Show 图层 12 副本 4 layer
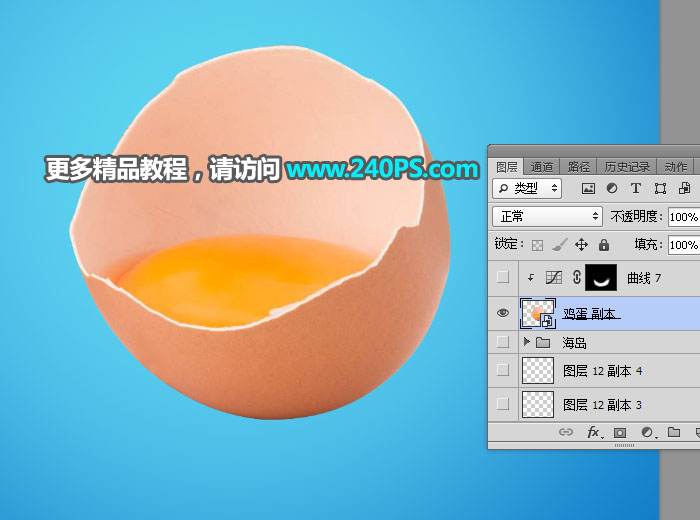Viewport: 700px width, 520px height. coord(503,370)
